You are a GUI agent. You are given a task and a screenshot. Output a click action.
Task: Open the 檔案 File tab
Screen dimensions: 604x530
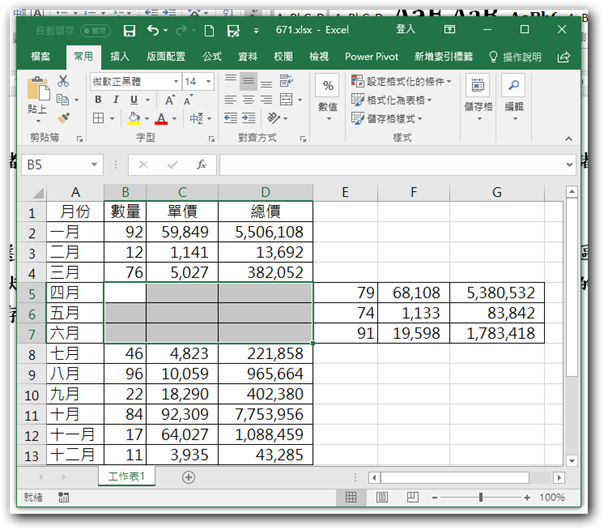40,57
